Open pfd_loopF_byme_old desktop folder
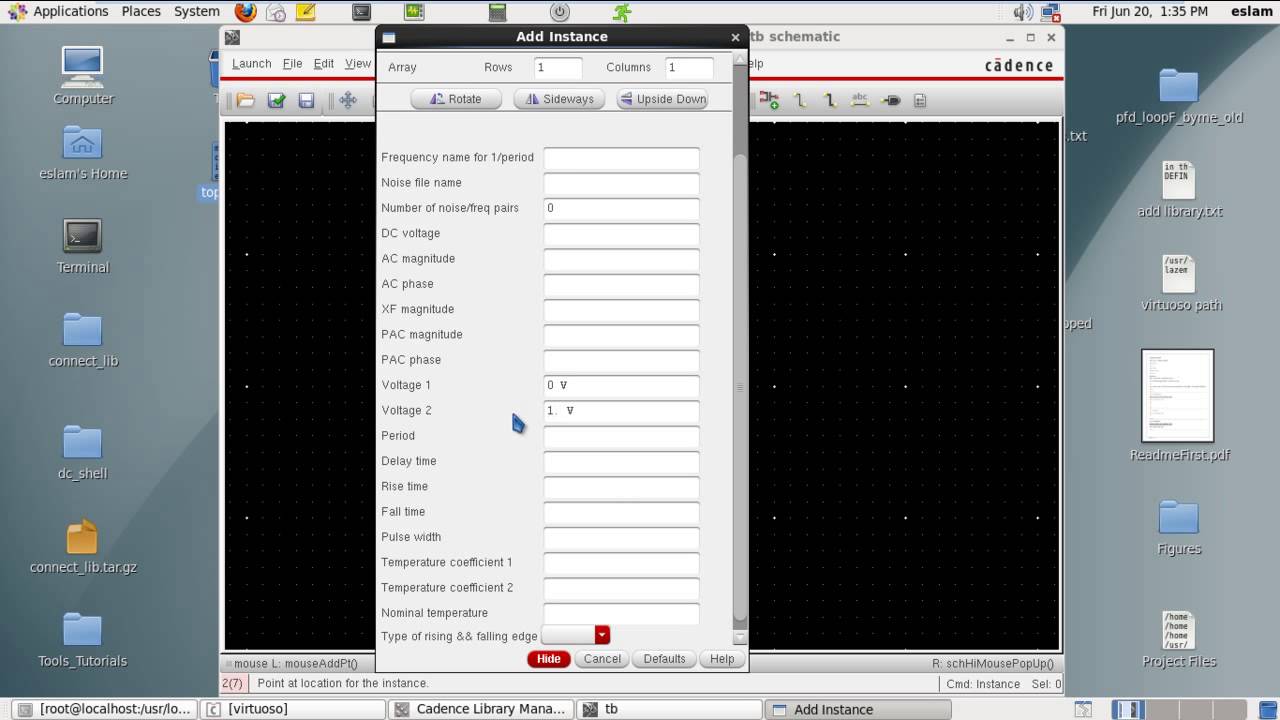This screenshot has height=720, width=1280. [1179, 96]
